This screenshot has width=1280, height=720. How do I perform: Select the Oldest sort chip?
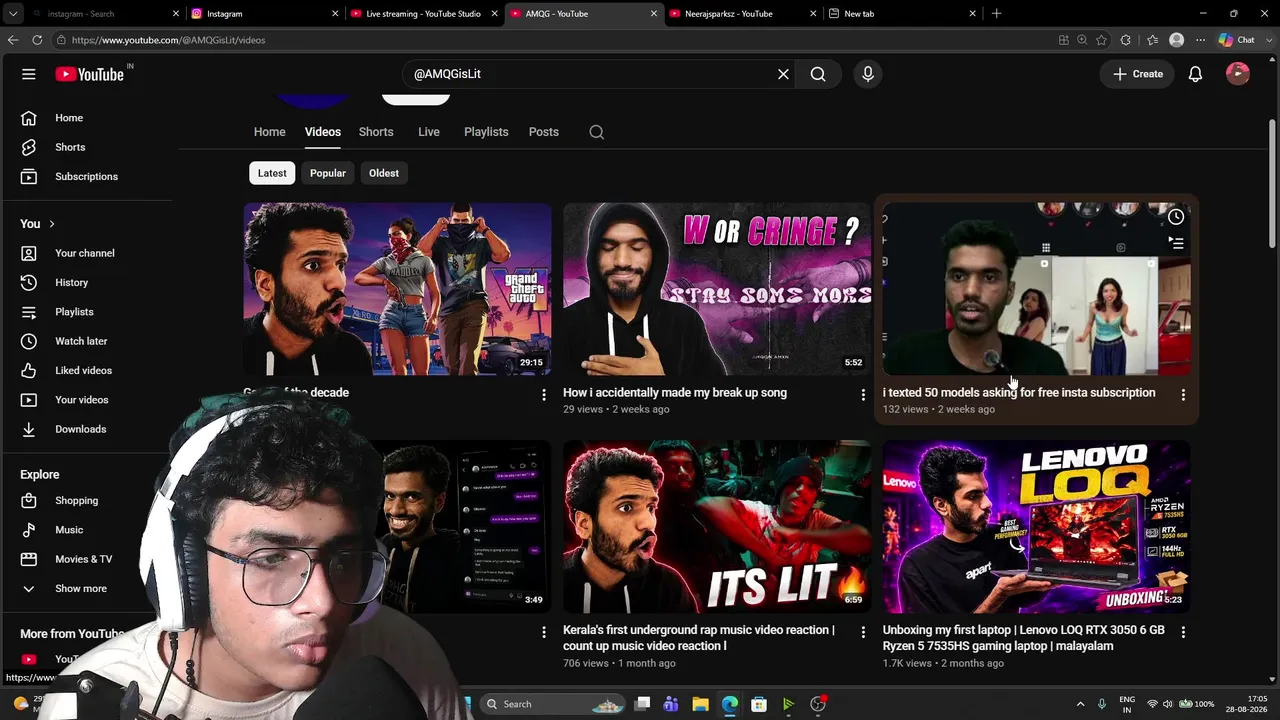pyautogui.click(x=384, y=173)
